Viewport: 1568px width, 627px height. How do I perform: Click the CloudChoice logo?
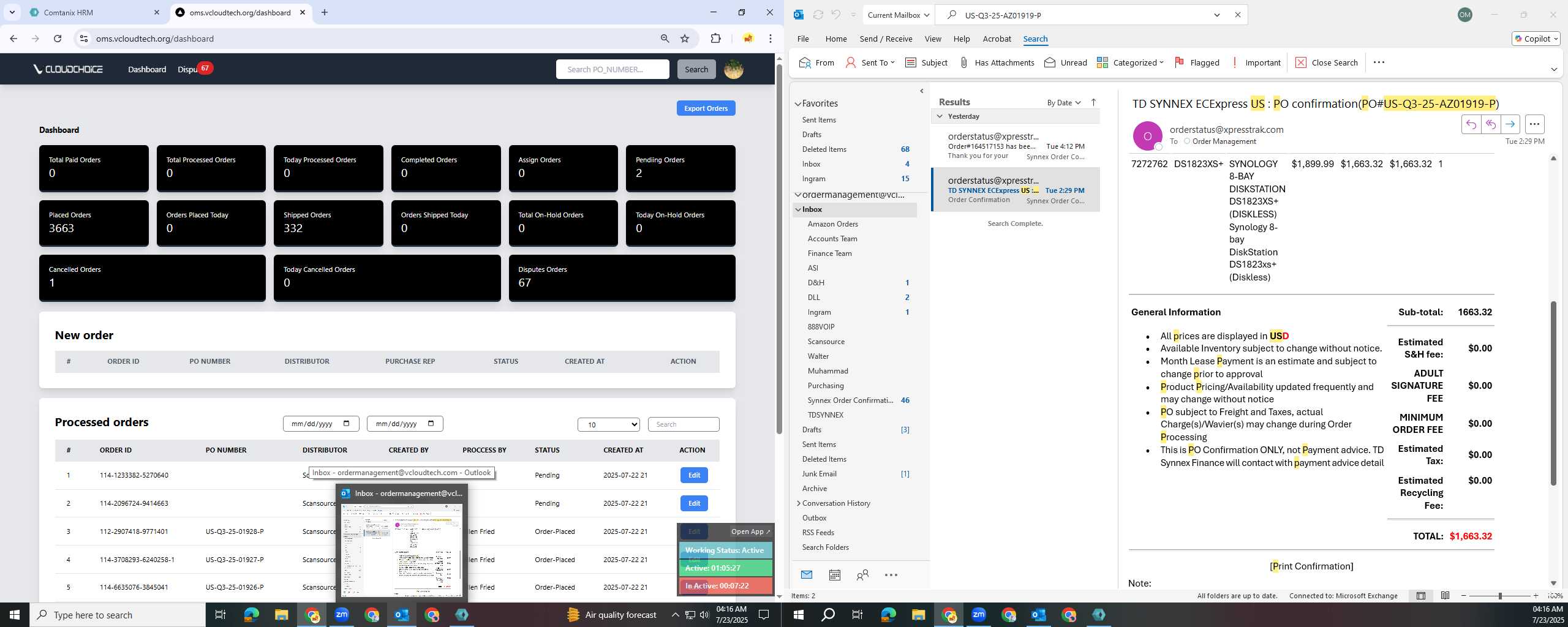click(69, 69)
